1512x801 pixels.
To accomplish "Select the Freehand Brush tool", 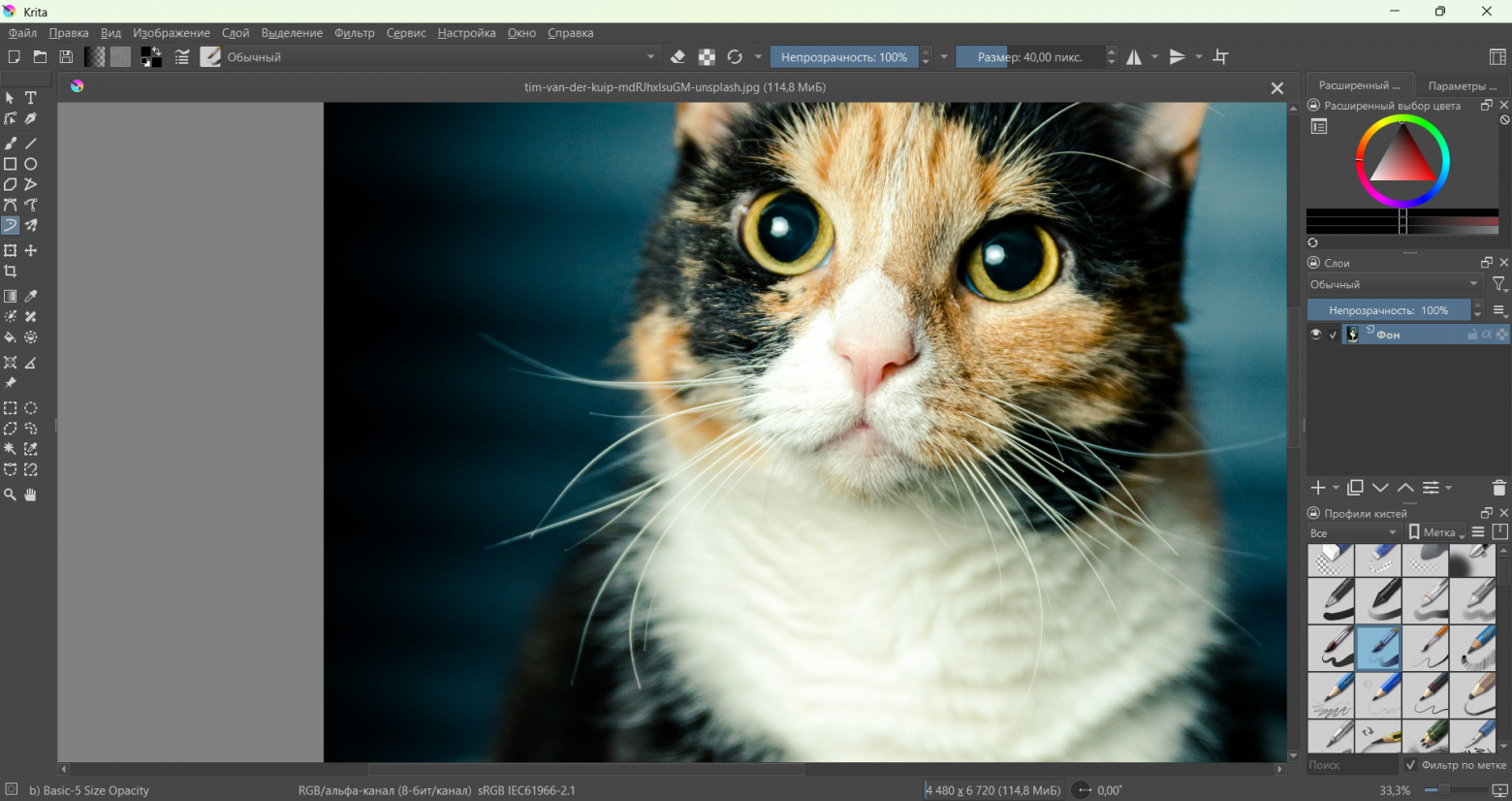I will coord(11,143).
